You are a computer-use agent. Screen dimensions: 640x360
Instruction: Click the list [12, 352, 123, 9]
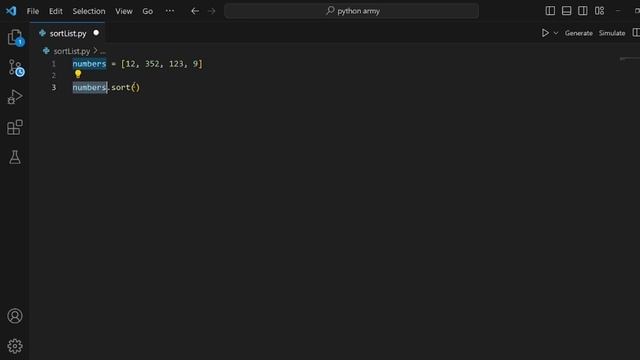pyautogui.click(x=161, y=64)
